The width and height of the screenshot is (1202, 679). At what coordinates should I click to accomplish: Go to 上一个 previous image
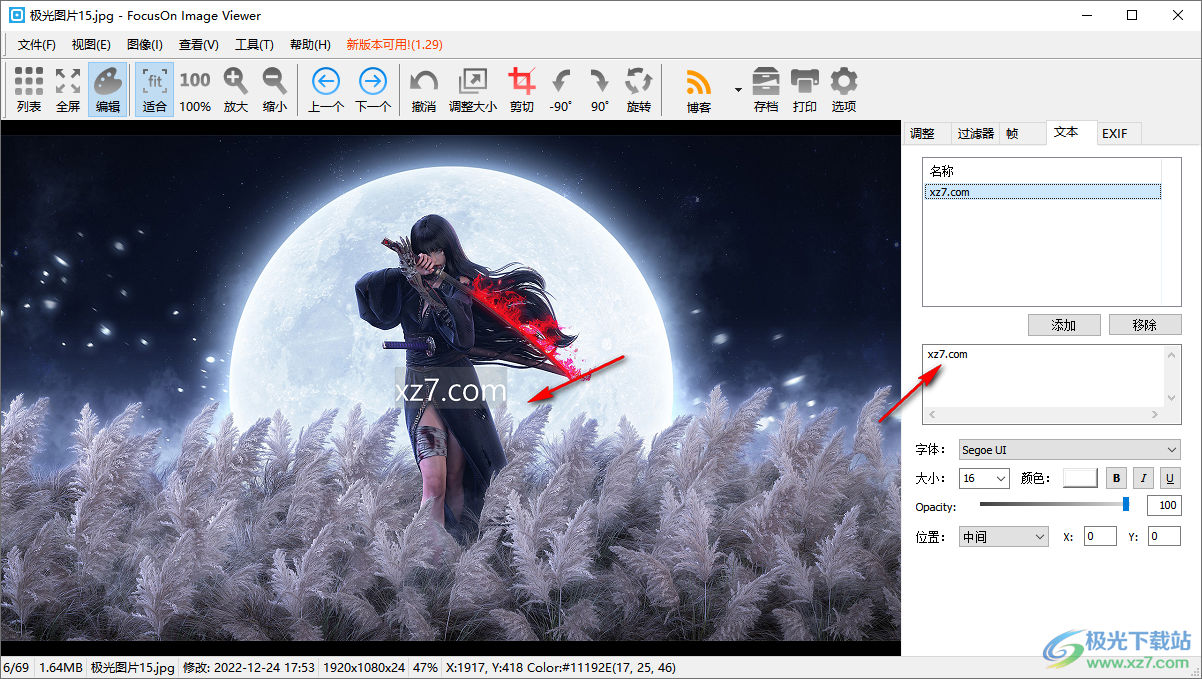[326, 90]
